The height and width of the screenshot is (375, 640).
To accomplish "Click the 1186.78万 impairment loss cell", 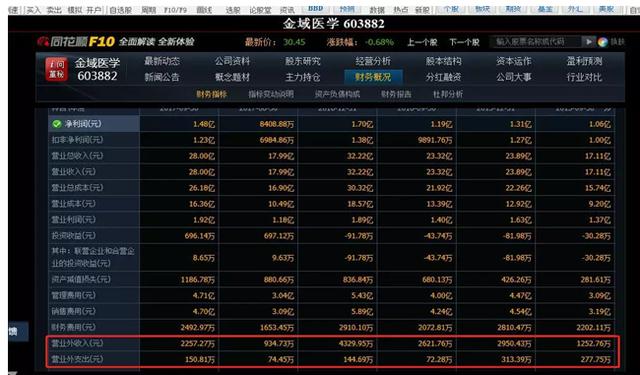I will (x=198, y=280).
